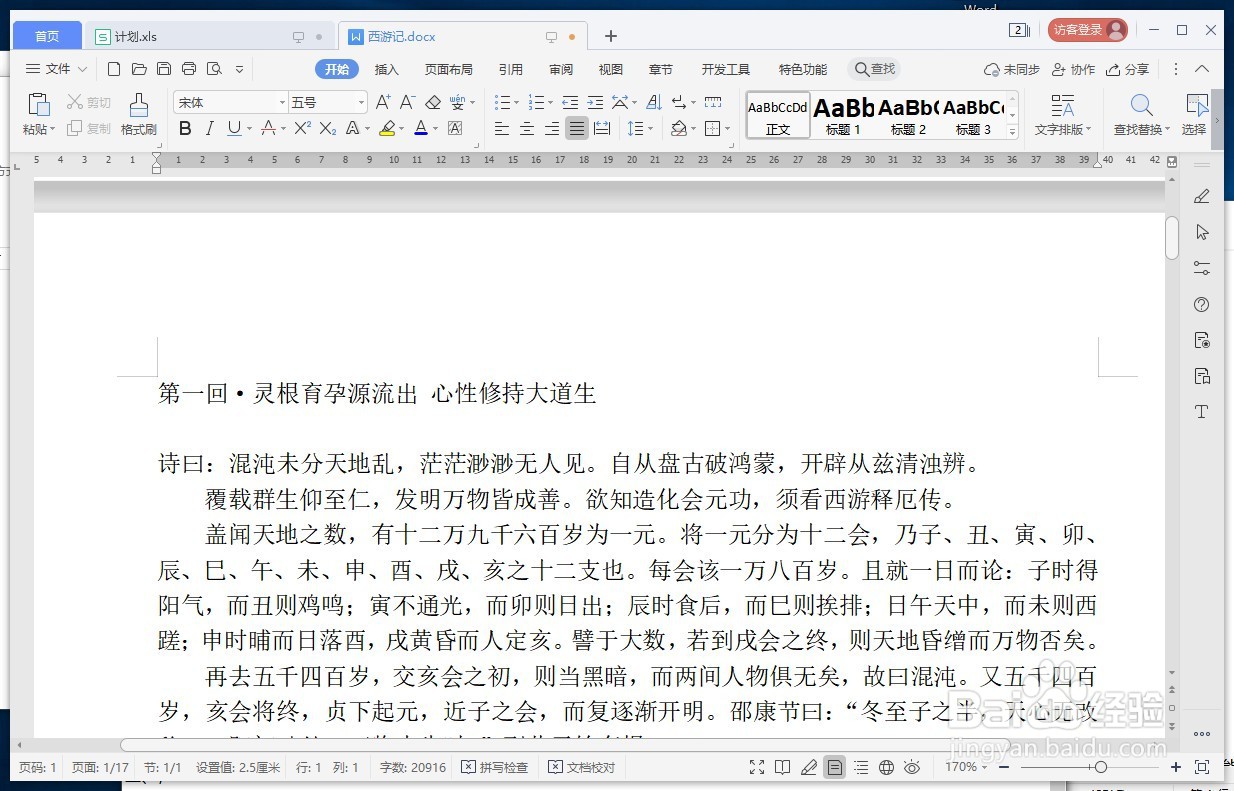Enable justified paragraph alignment
Image resolution: width=1234 pixels, height=791 pixels.
coord(575,128)
